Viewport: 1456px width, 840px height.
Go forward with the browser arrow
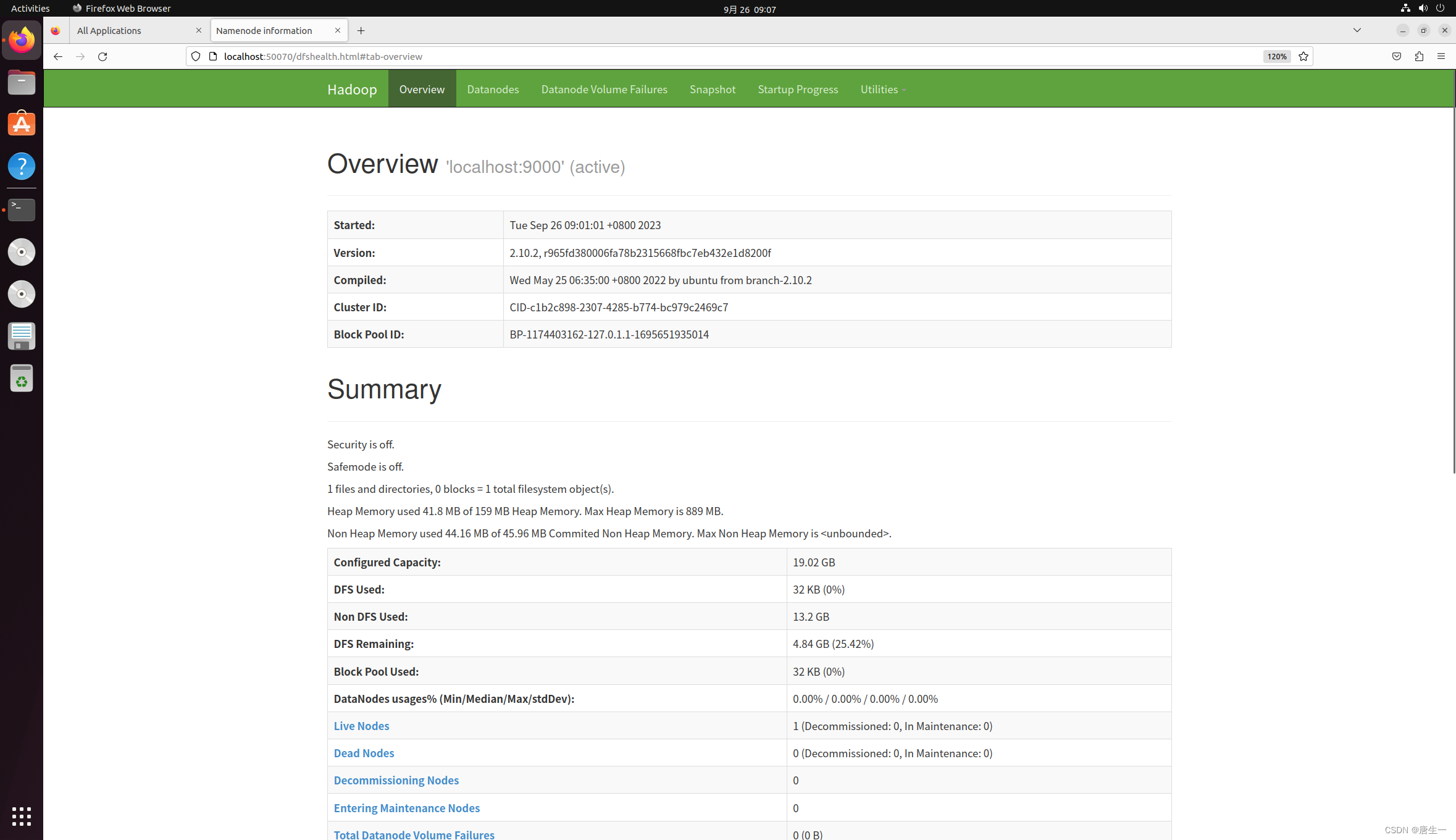pos(80,56)
